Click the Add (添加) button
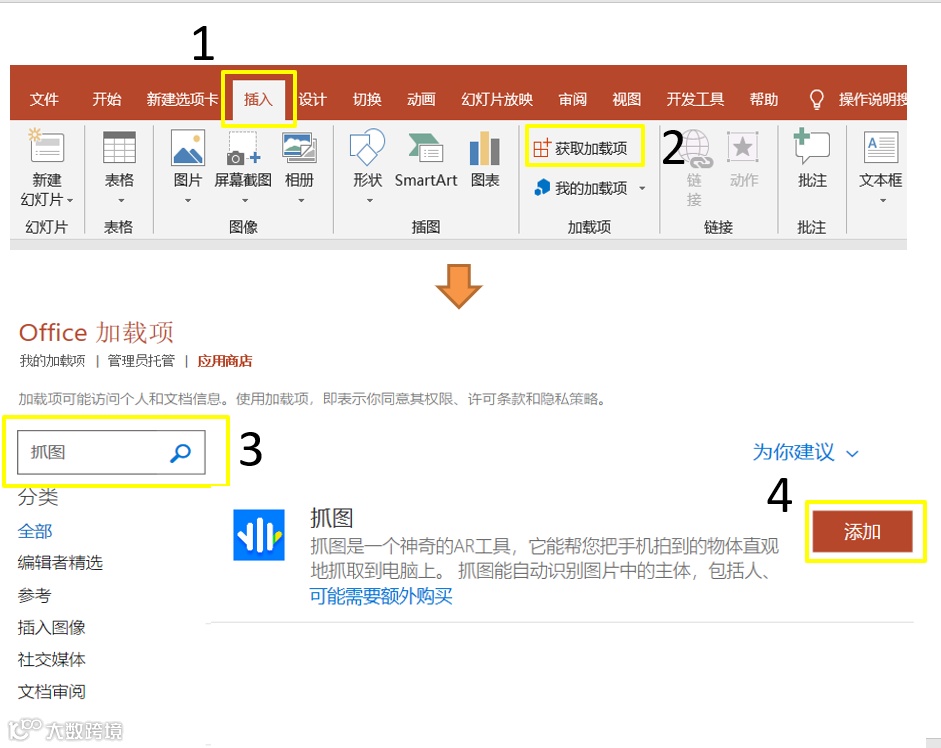Image resolution: width=941 pixels, height=748 pixels. pyautogui.click(x=862, y=531)
